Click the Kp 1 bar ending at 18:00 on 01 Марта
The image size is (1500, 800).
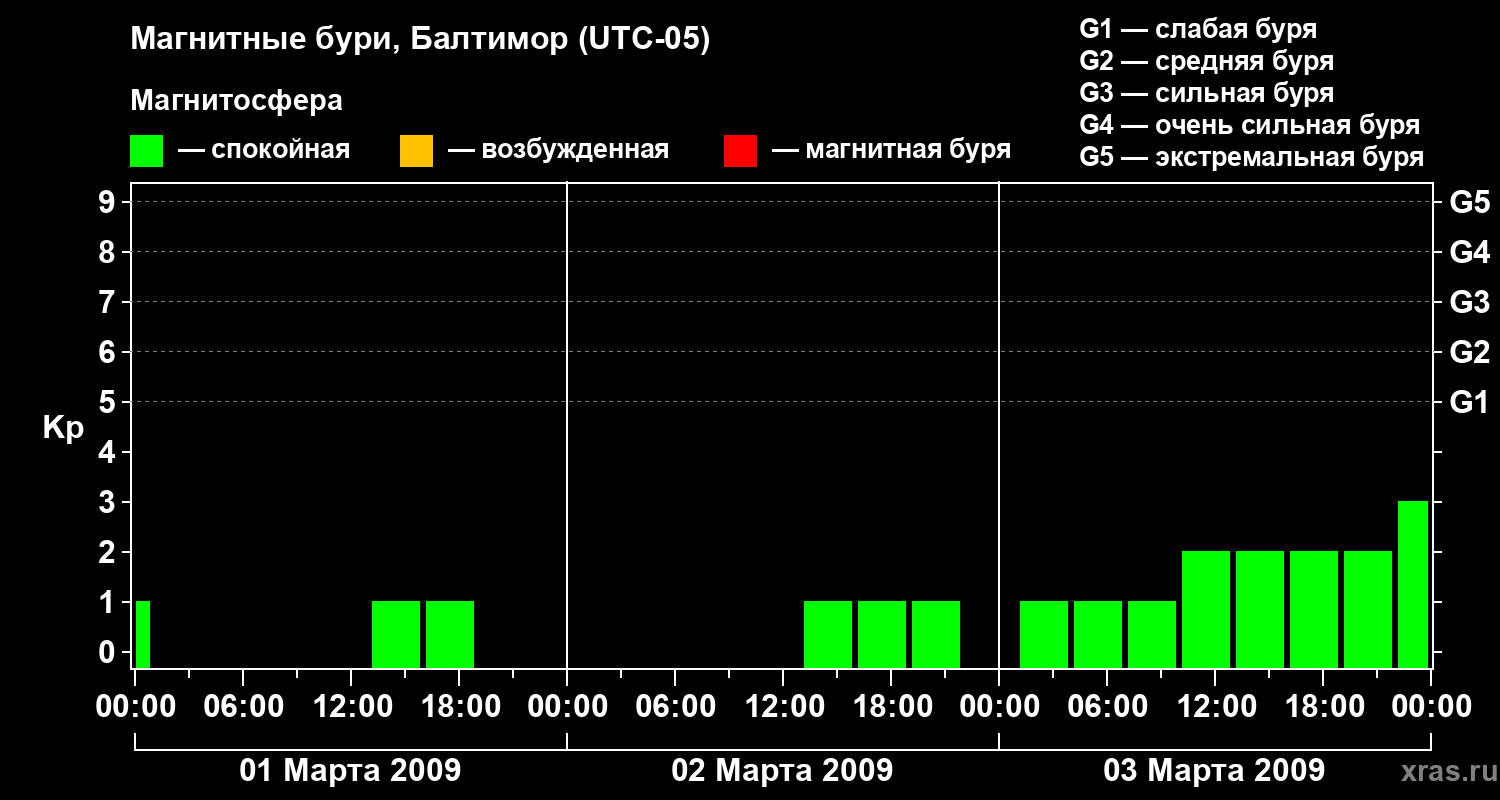coord(396,634)
